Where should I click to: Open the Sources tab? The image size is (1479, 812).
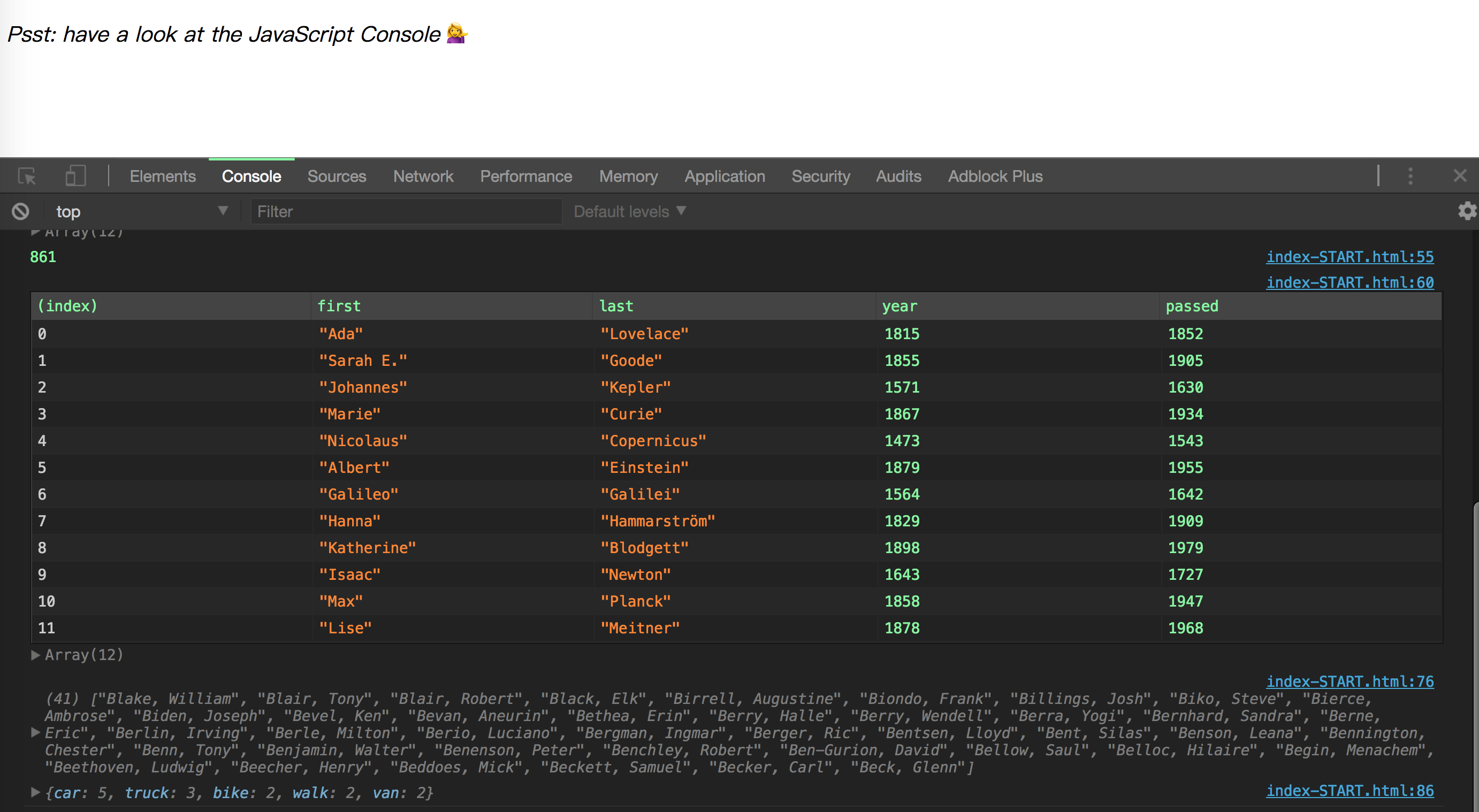pos(337,176)
